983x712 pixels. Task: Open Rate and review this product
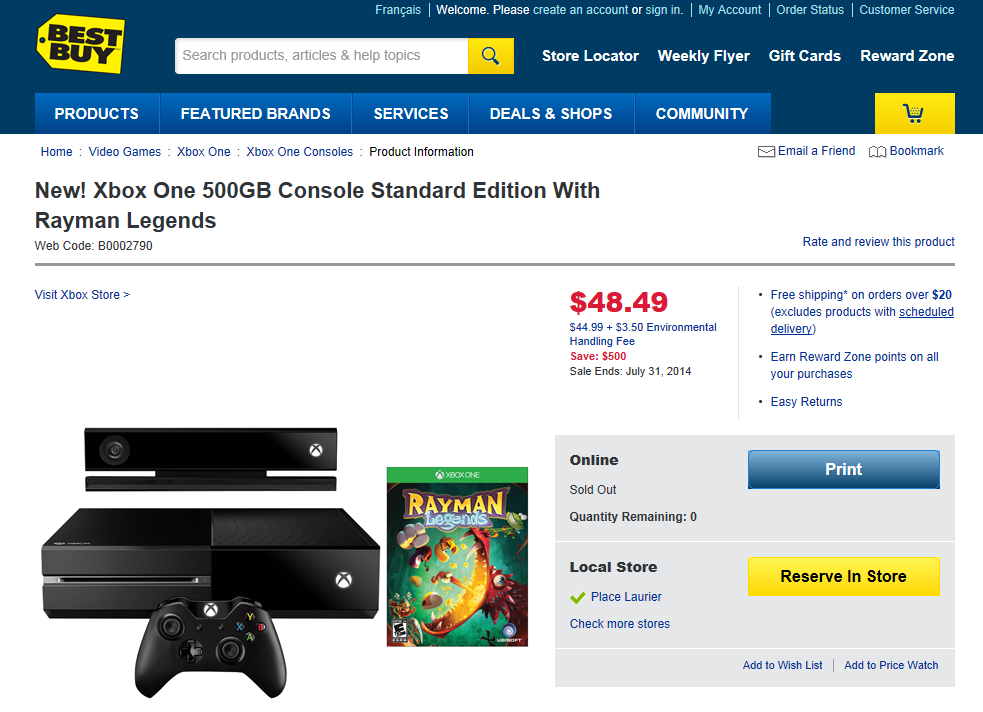coord(878,242)
